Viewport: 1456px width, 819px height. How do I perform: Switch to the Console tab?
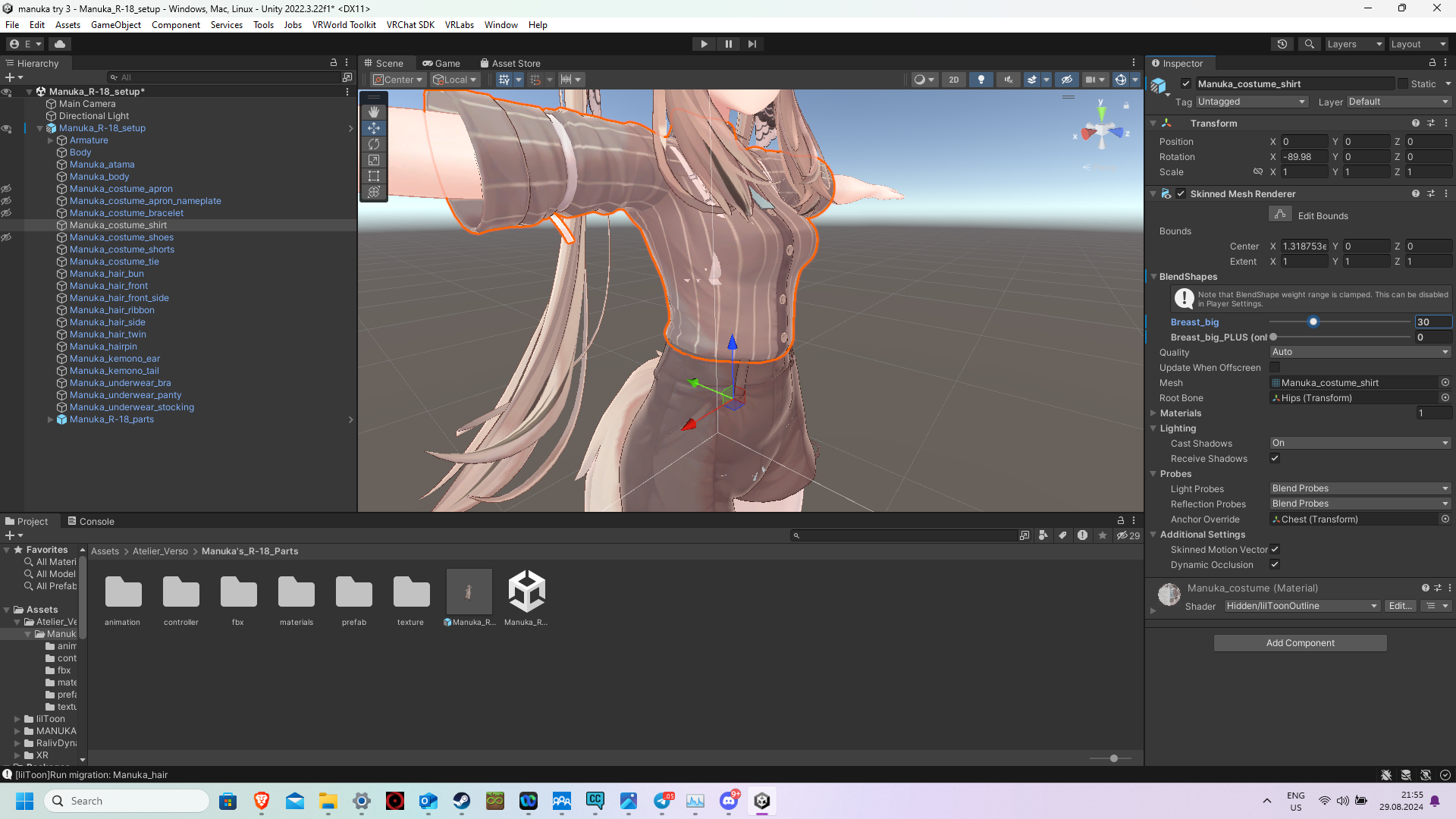point(91,521)
